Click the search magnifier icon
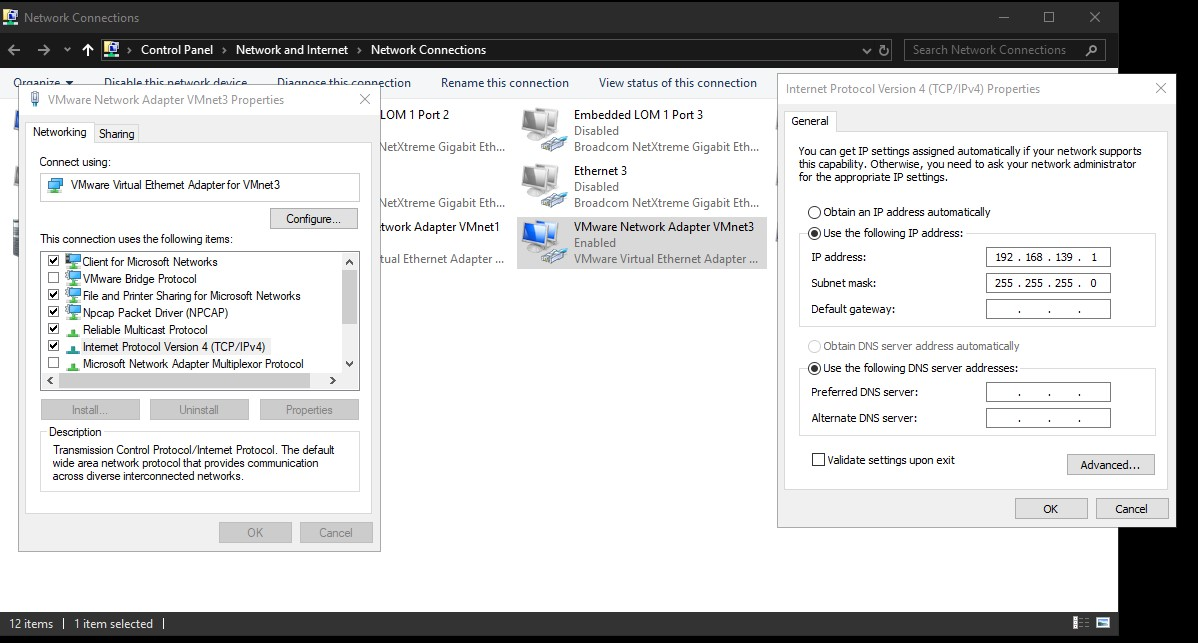This screenshot has height=643, width=1198. (x=1091, y=50)
